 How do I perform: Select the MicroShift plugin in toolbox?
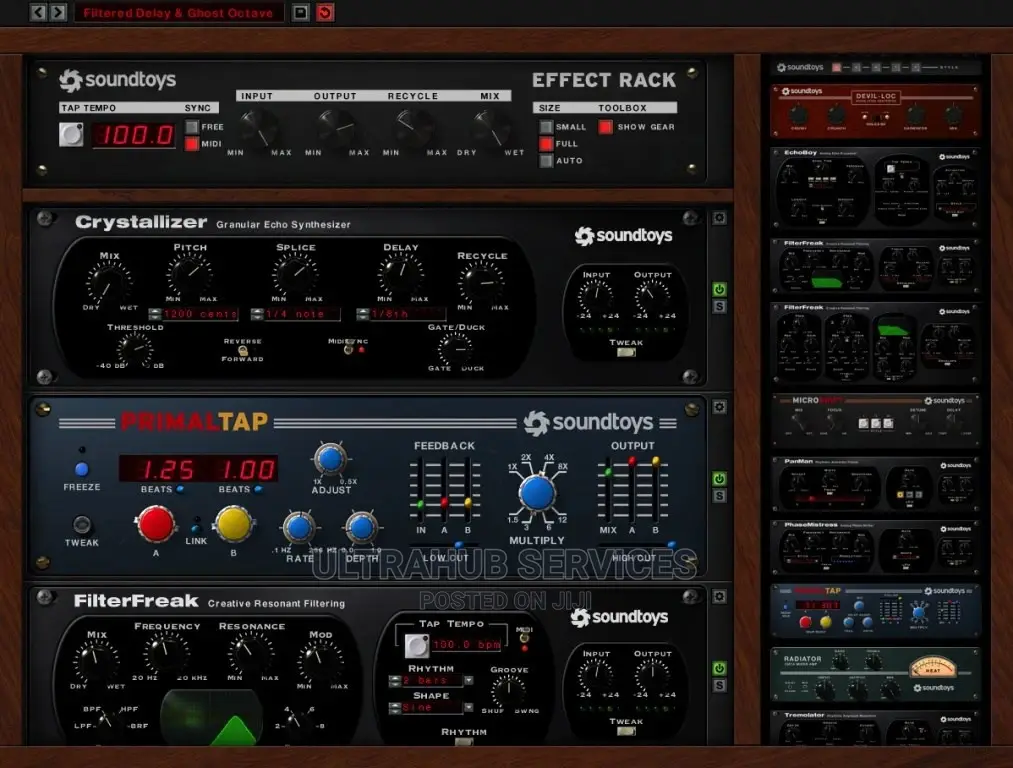pyautogui.click(x=875, y=420)
